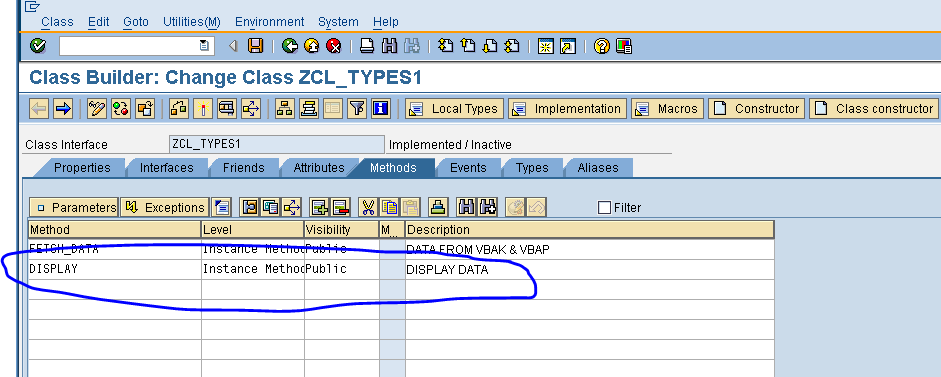Click the Method column header
The image size is (941, 377).
click(x=115, y=229)
